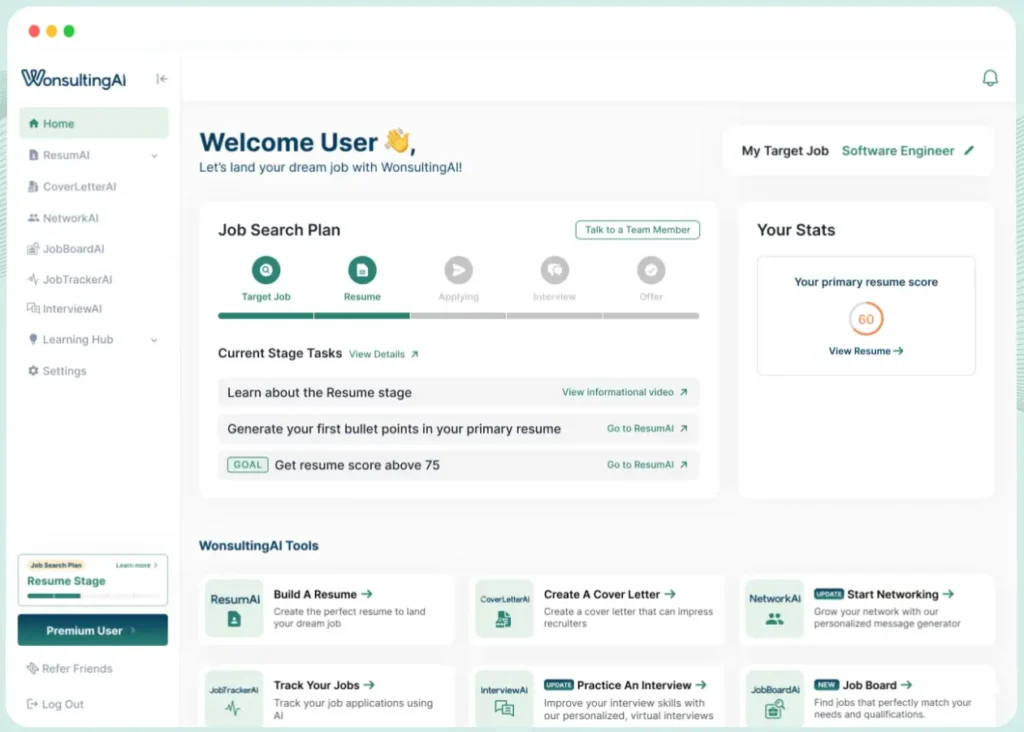1024x732 pixels.
Task: Click the Talk to a Team Member button
Action: point(637,230)
